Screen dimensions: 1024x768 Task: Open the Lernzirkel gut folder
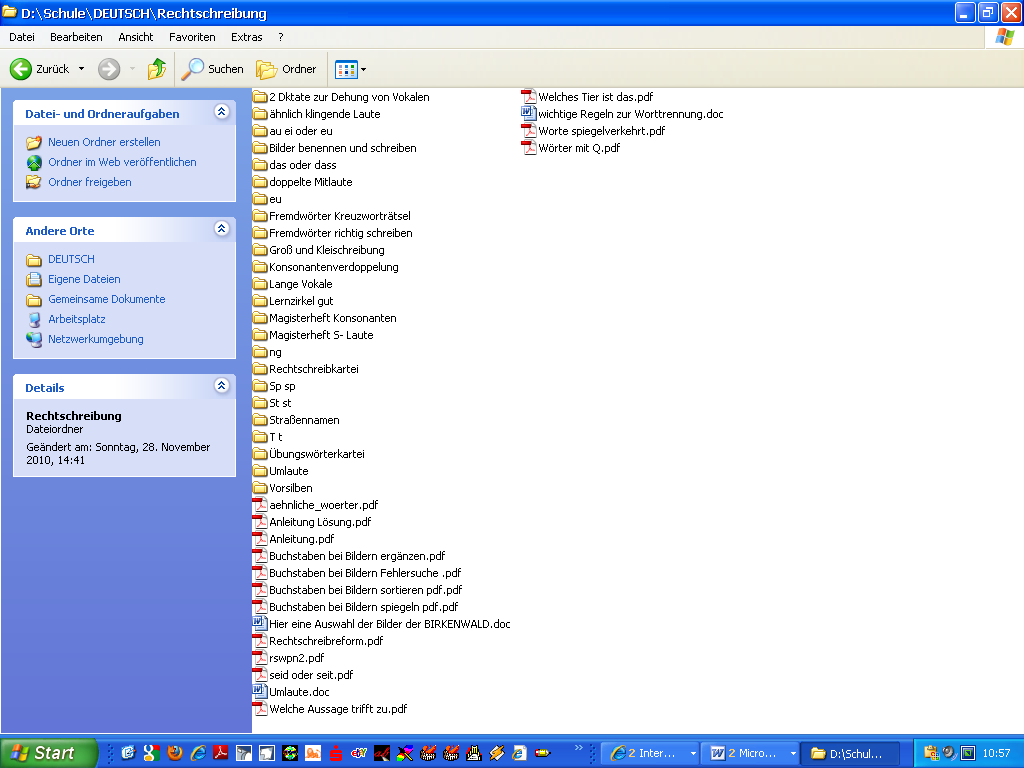(300, 301)
